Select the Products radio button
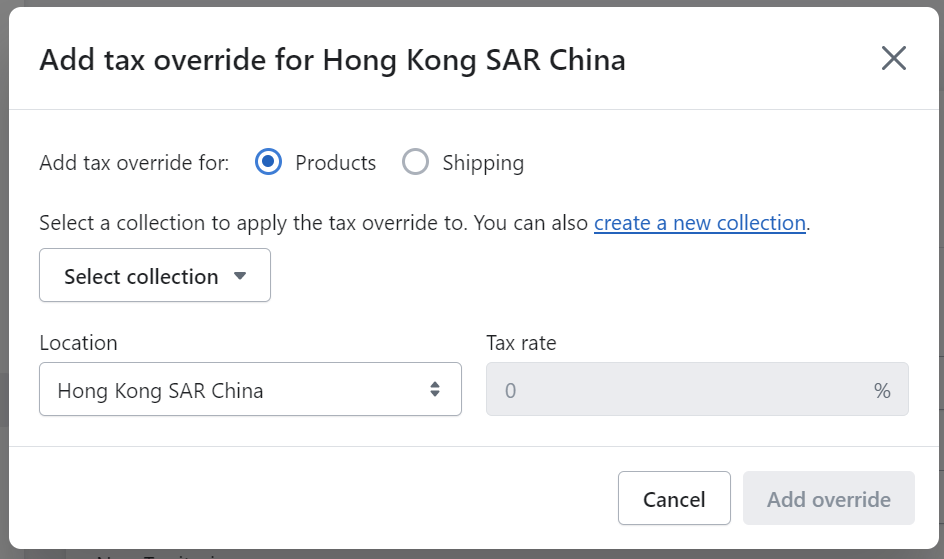Viewport: 944px width, 559px height. [268, 162]
